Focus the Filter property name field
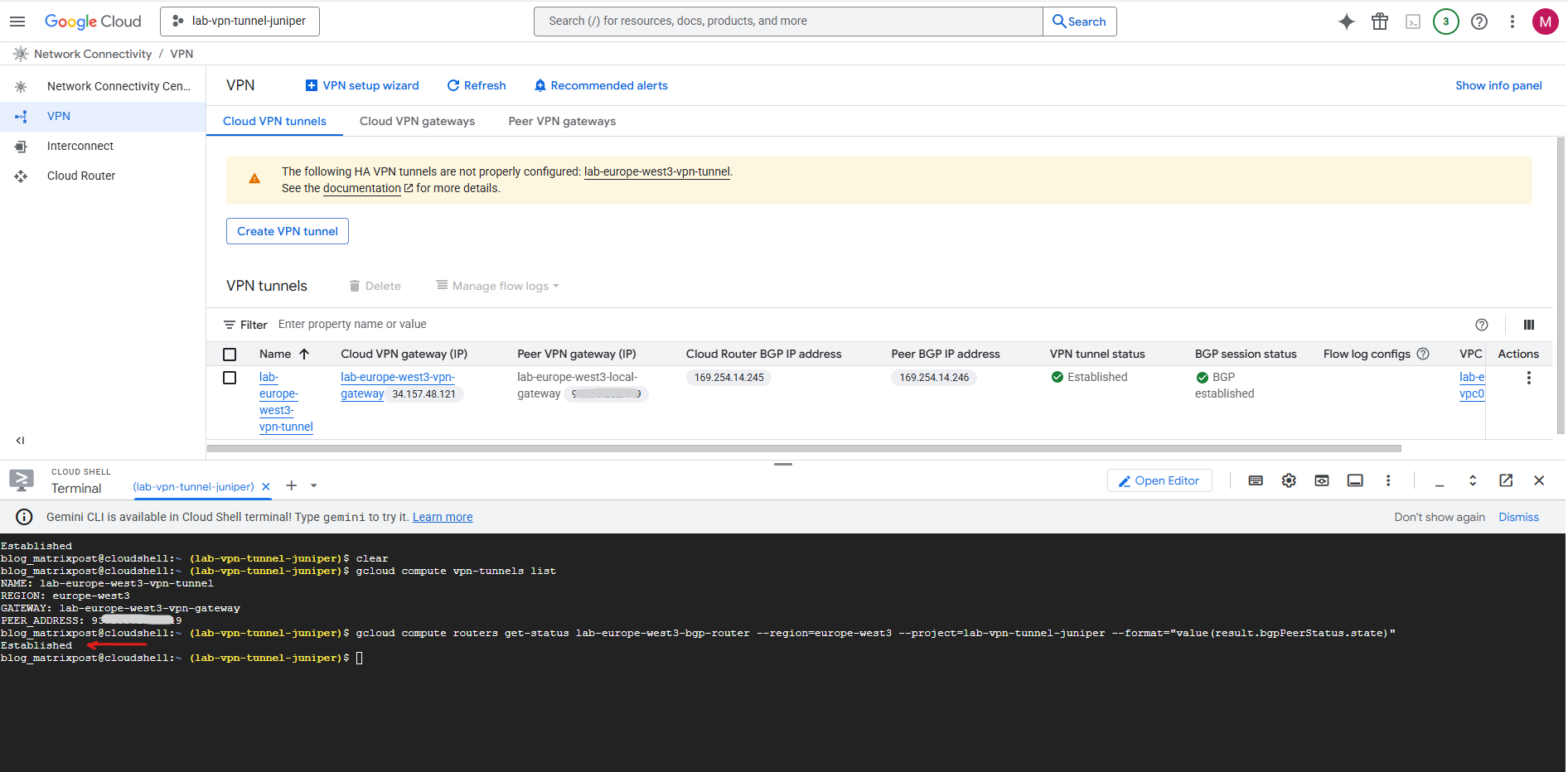The height and width of the screenshot is (772, 1568). point(870,324)
